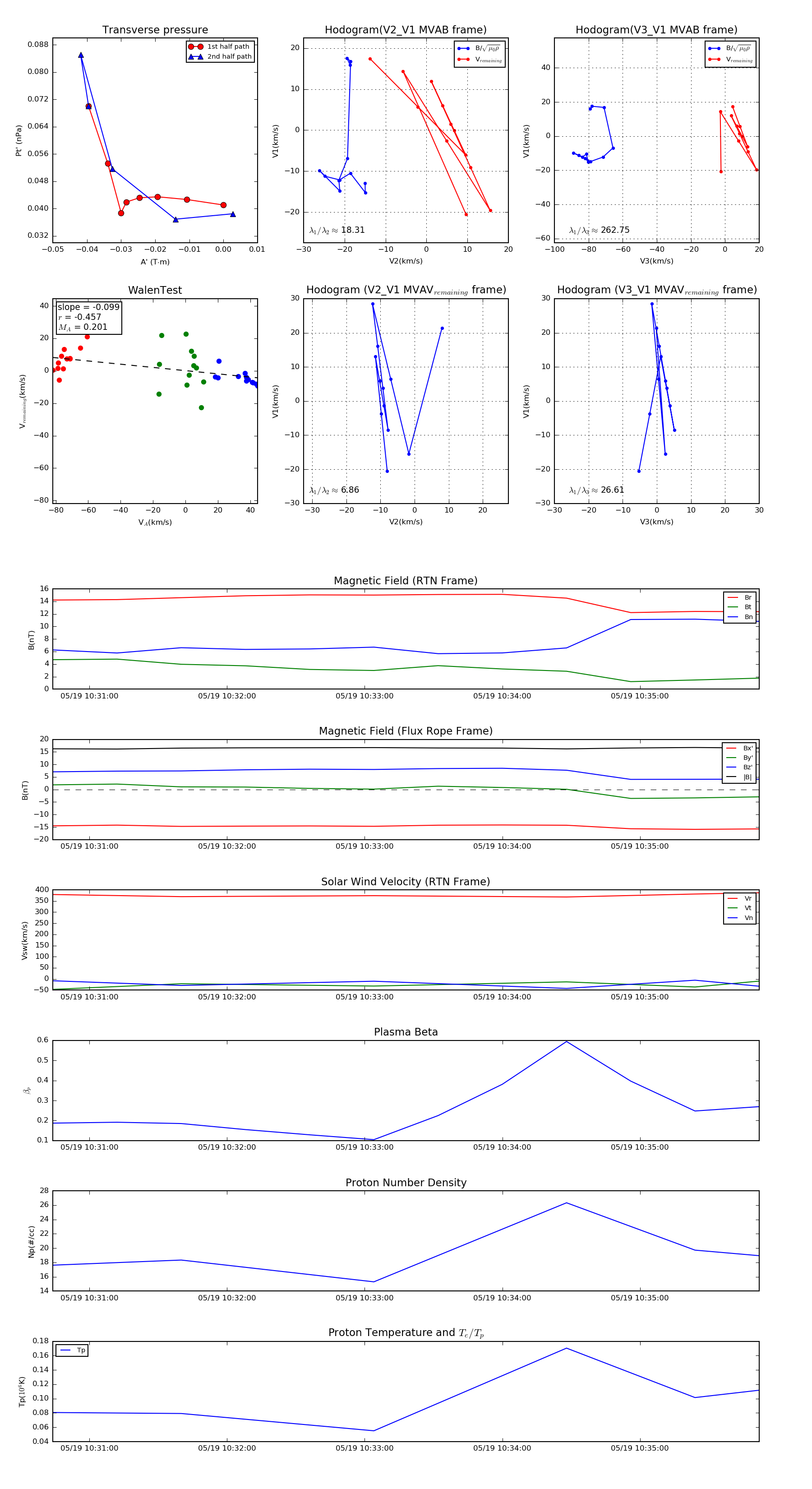Image resolution: width=812 pixels, height=1489 pixels.
Task: Select the "Hodogram(V2_V1 MVAB frame)" title
Action: 406,30
